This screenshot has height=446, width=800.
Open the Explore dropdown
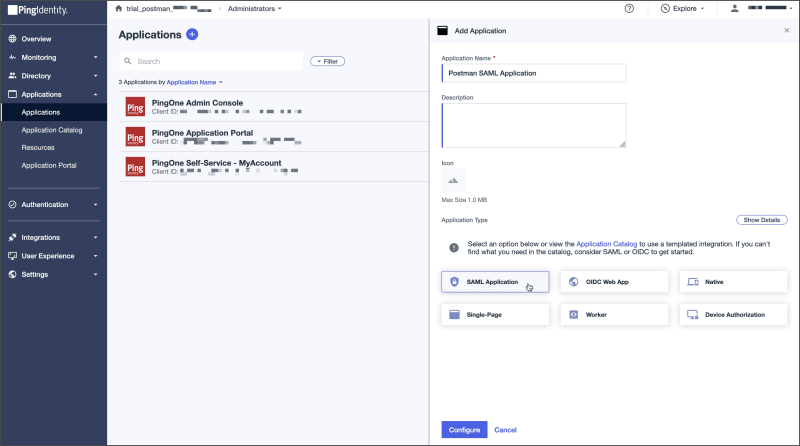[x=682, y=8]
